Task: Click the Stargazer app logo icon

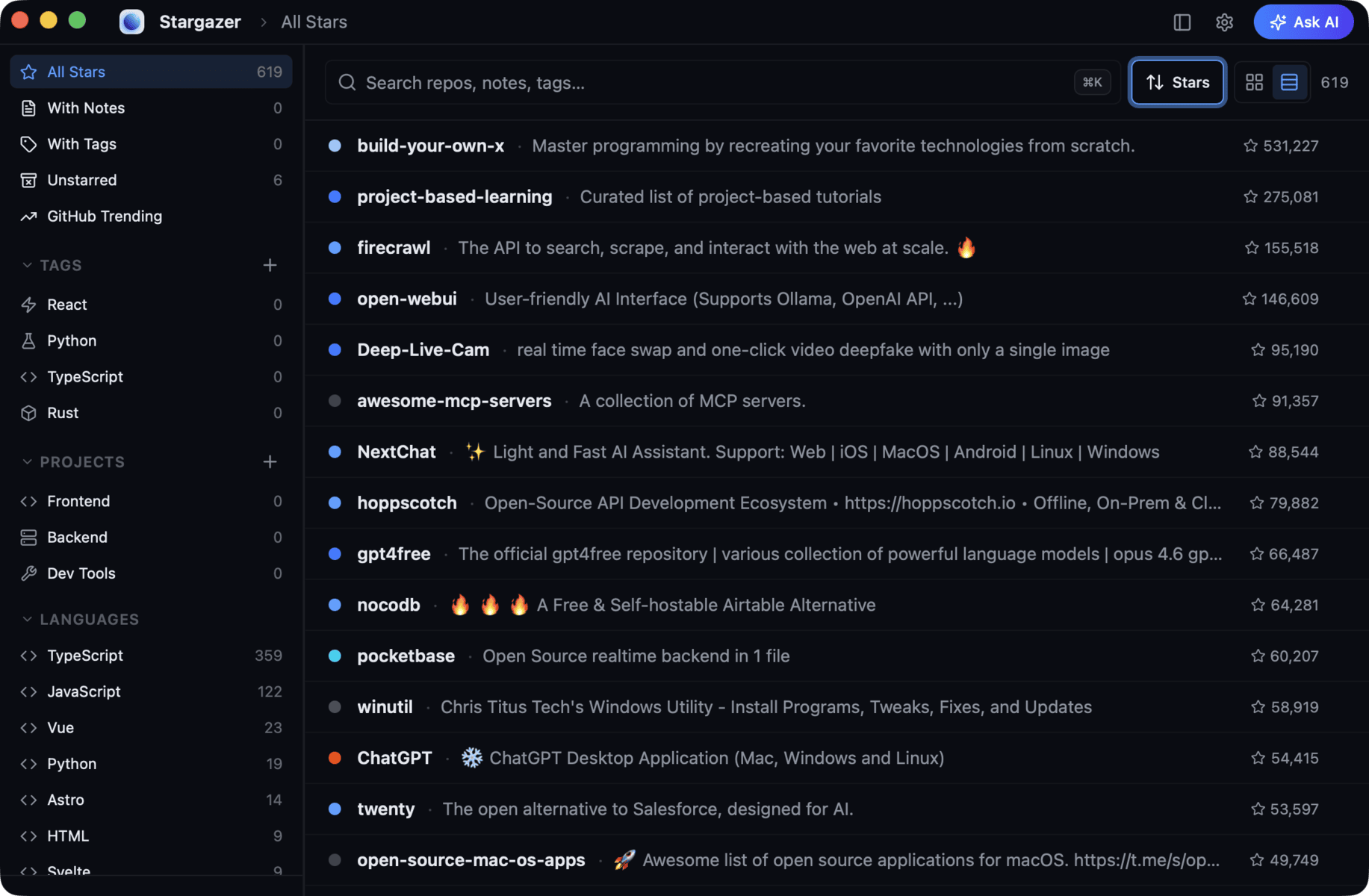Action: click(x=132, y=22)
